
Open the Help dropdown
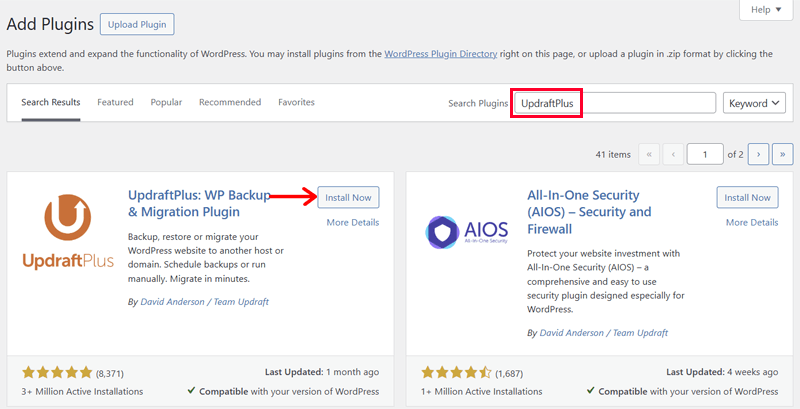[766, 10]
